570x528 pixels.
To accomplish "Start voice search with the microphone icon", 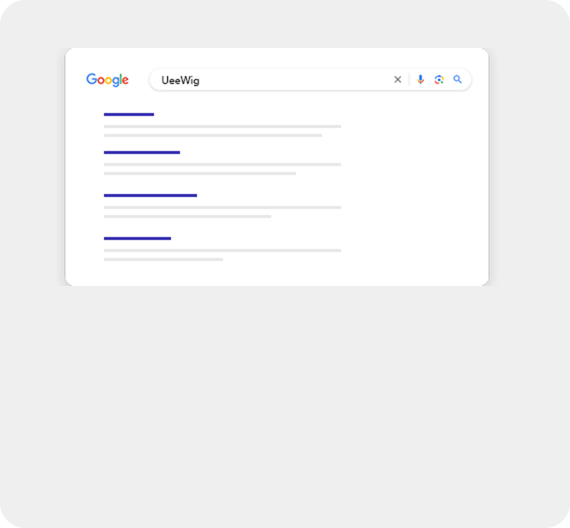I will (x=421, y=80).
